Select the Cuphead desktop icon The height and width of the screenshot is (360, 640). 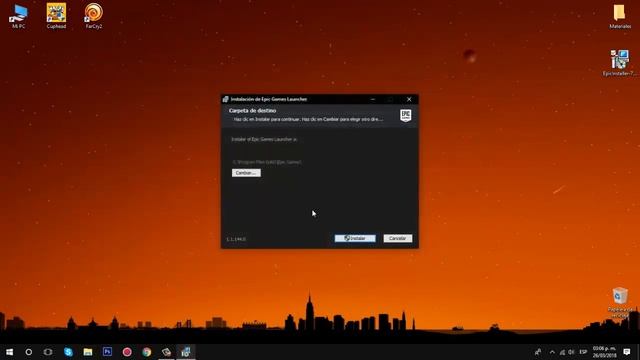pyautogui.click(x=56, y=16)
